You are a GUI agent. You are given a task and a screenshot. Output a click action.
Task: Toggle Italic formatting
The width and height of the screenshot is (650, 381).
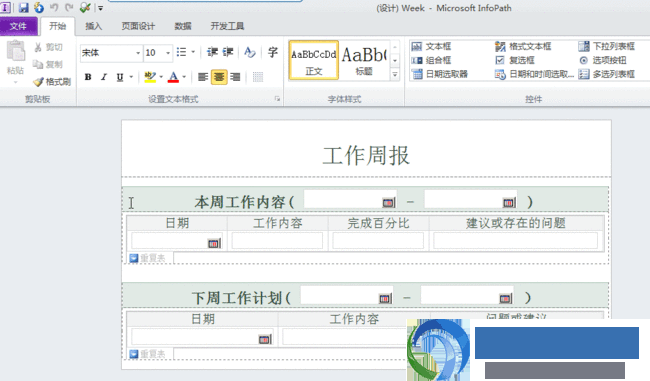pos(104,77)
